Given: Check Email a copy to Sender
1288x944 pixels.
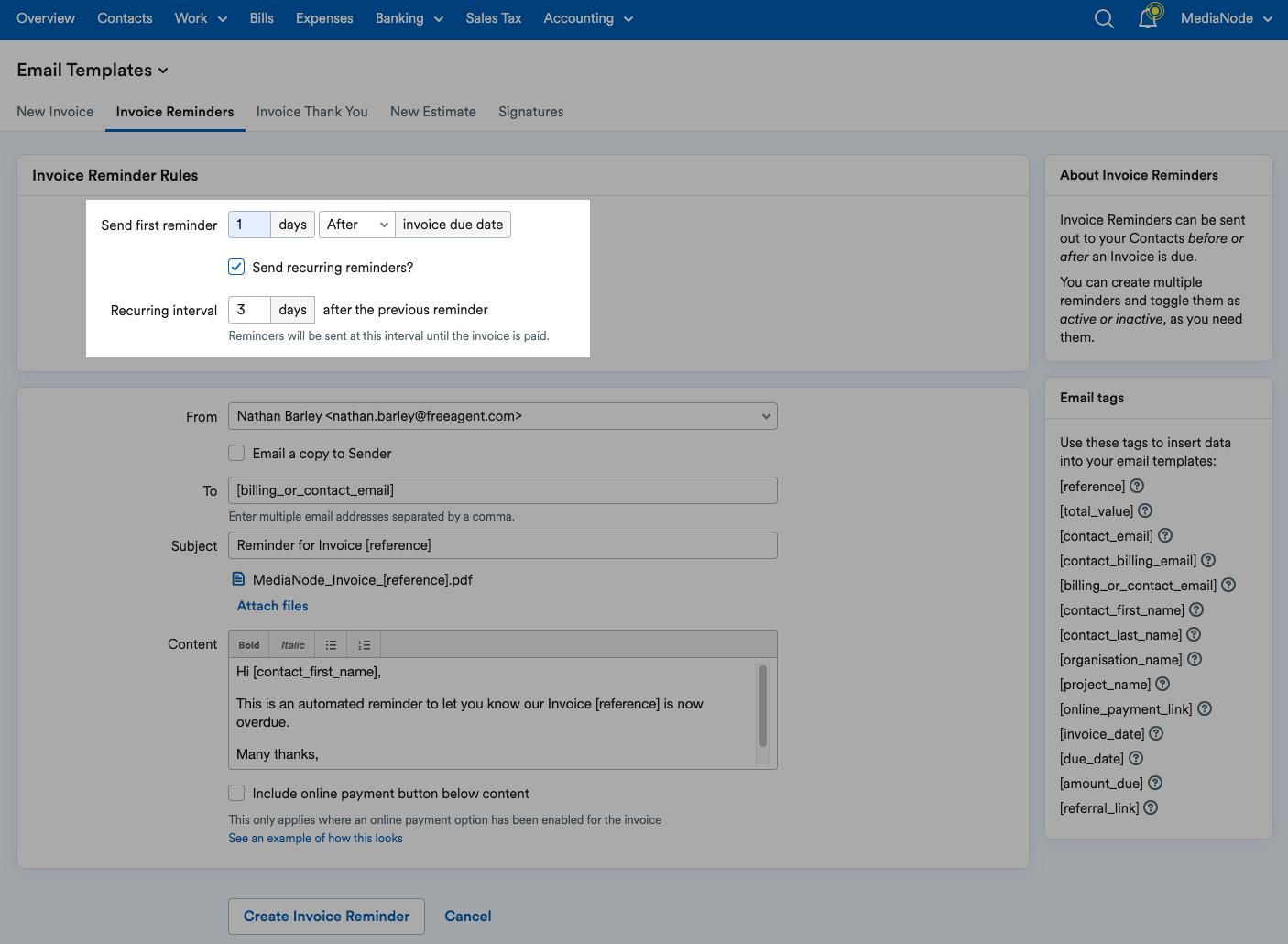Looking at the screenshot, I should [x=236, y=453].
